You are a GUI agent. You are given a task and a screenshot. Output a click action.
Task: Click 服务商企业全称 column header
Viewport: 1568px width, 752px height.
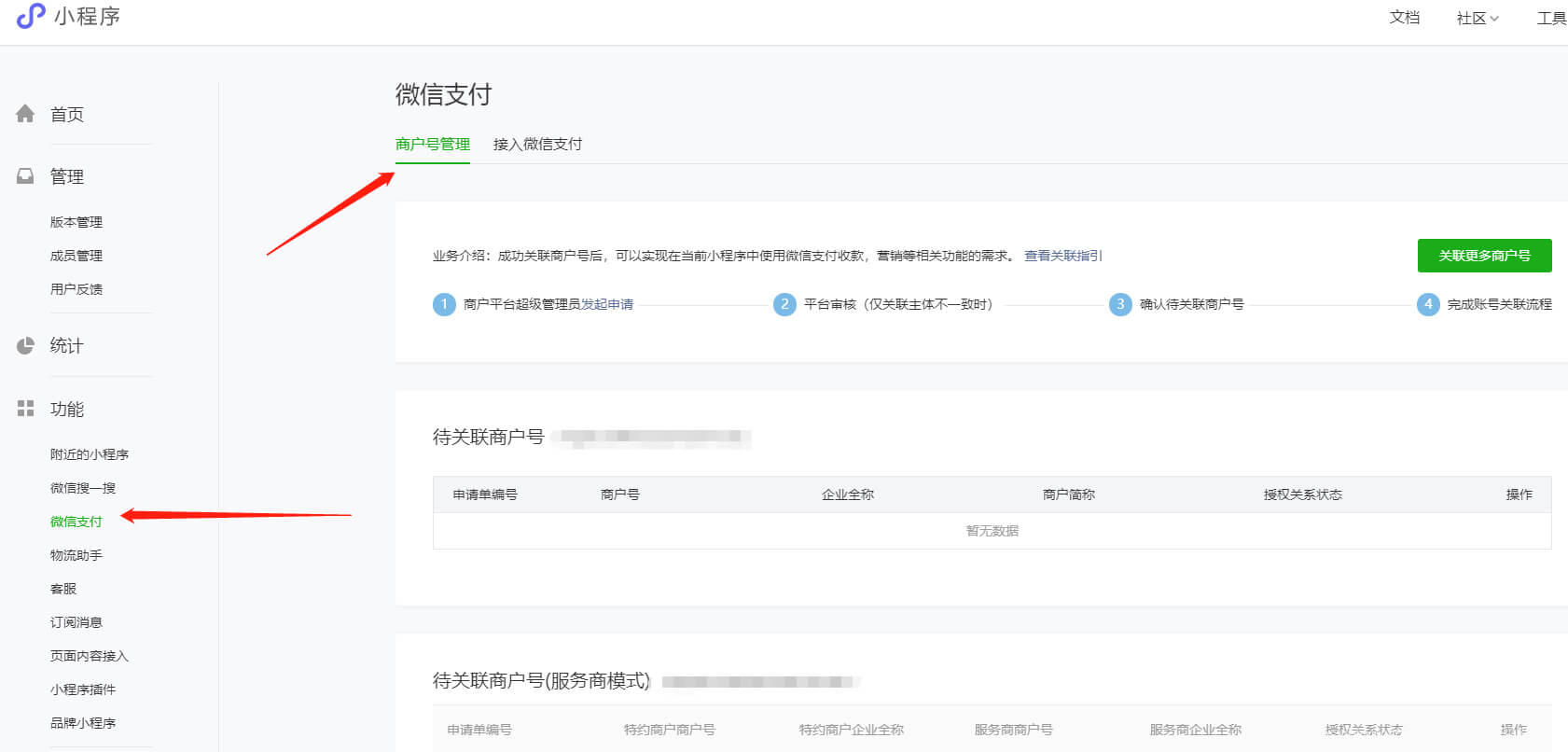tap(1196, 730)
